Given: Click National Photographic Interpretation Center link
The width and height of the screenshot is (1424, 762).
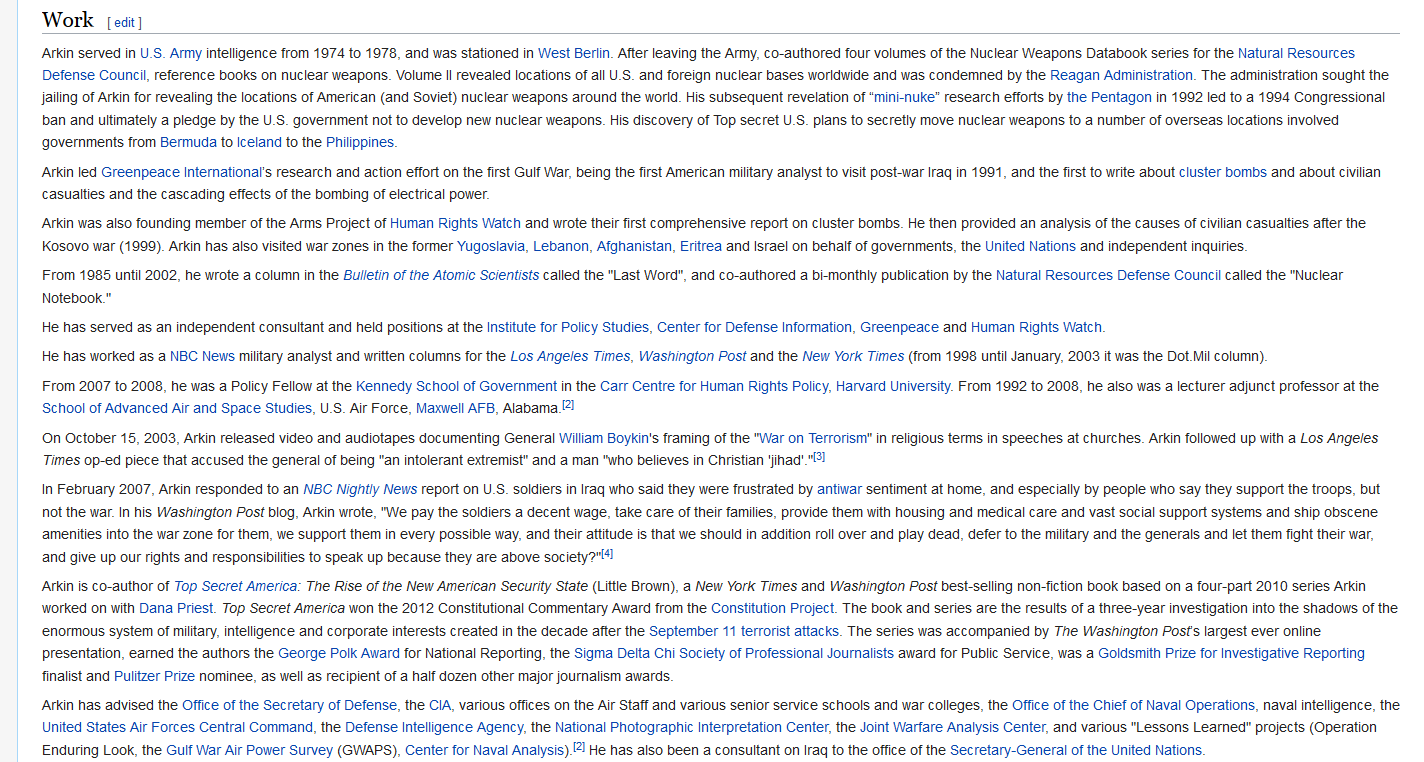Looking at the screenshot, I should pos(691,727).
